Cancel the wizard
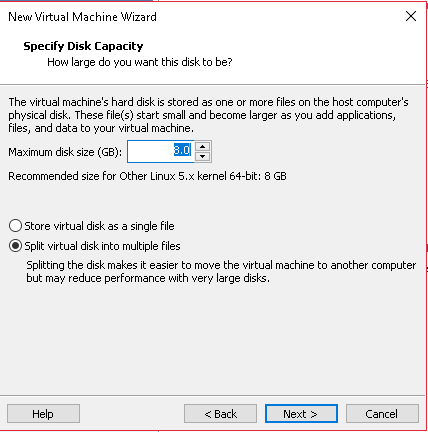The width and height of the screenshot is (428, 432). [x=382, y=414]
